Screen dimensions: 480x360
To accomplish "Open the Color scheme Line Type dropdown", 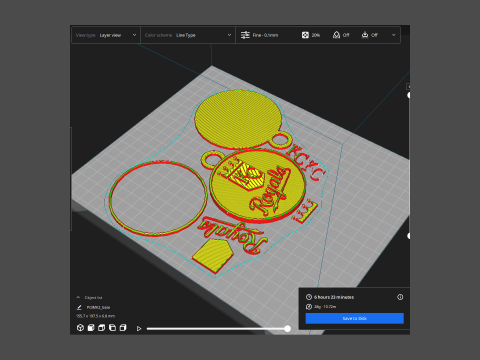I will pyautogui.click(x=188, y=35).
